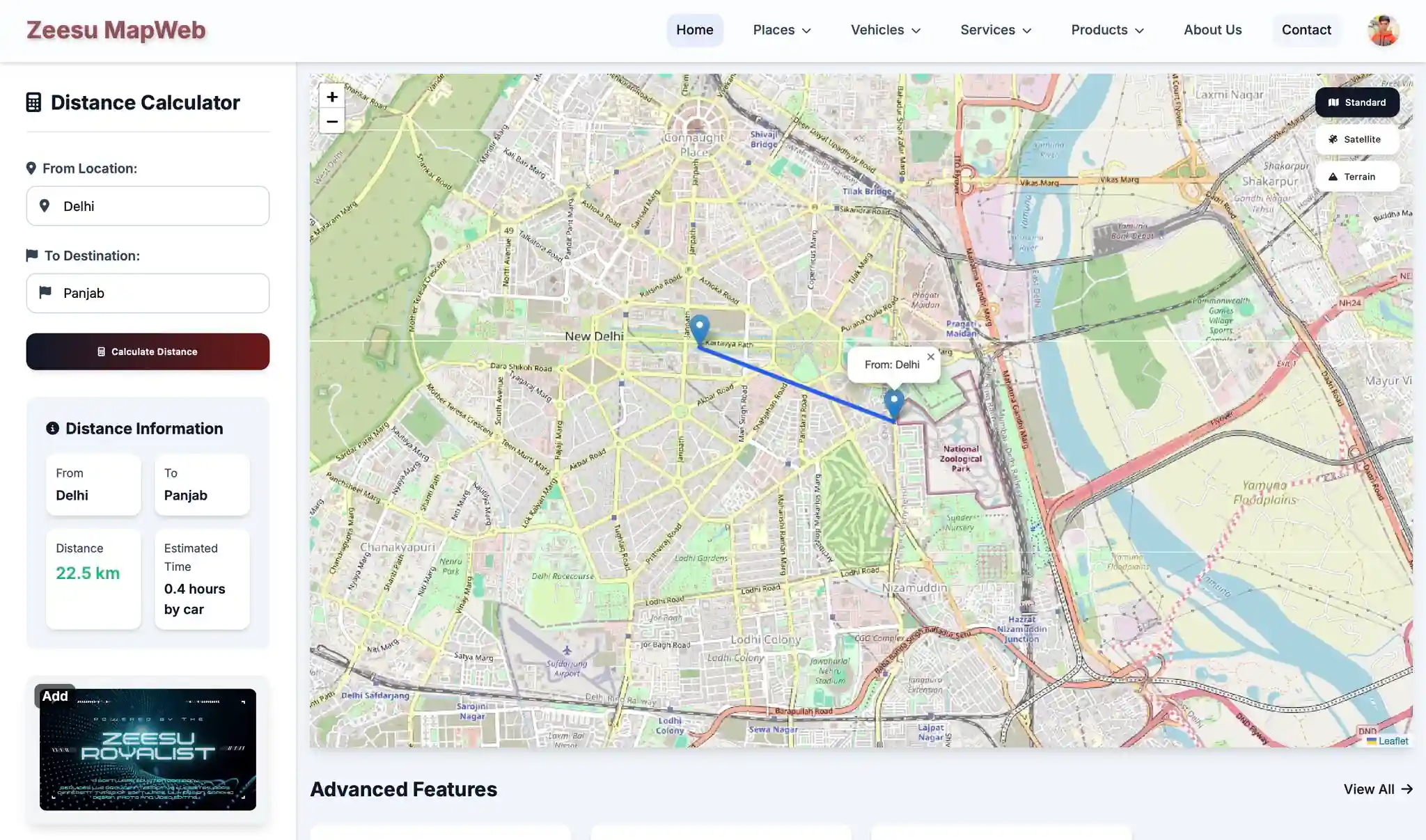Switch map to Satellite layer
The height and width of the screenshot is (840, 1426).
tap(1357, 139)
